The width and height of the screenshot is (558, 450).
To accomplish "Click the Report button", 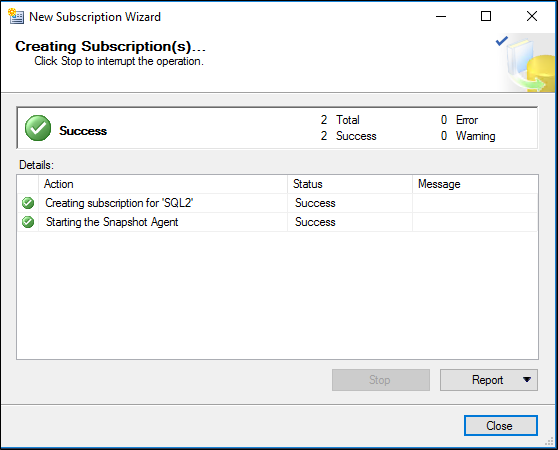I will (489, 380).
